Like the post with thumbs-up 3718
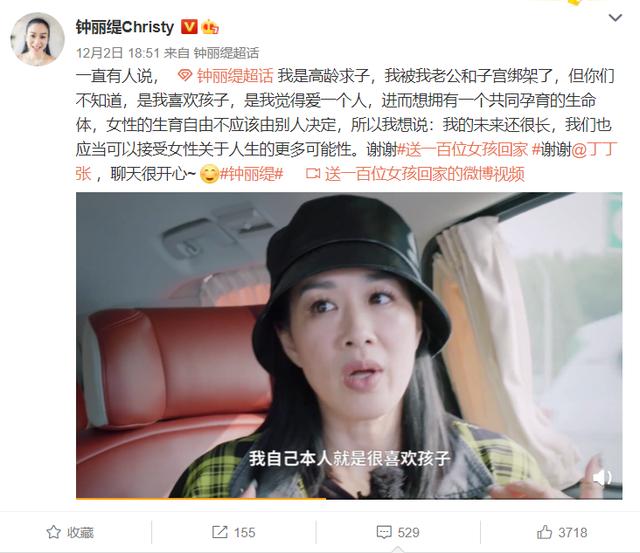This screenshot has height=553, width=640. [x=562, y=532]
